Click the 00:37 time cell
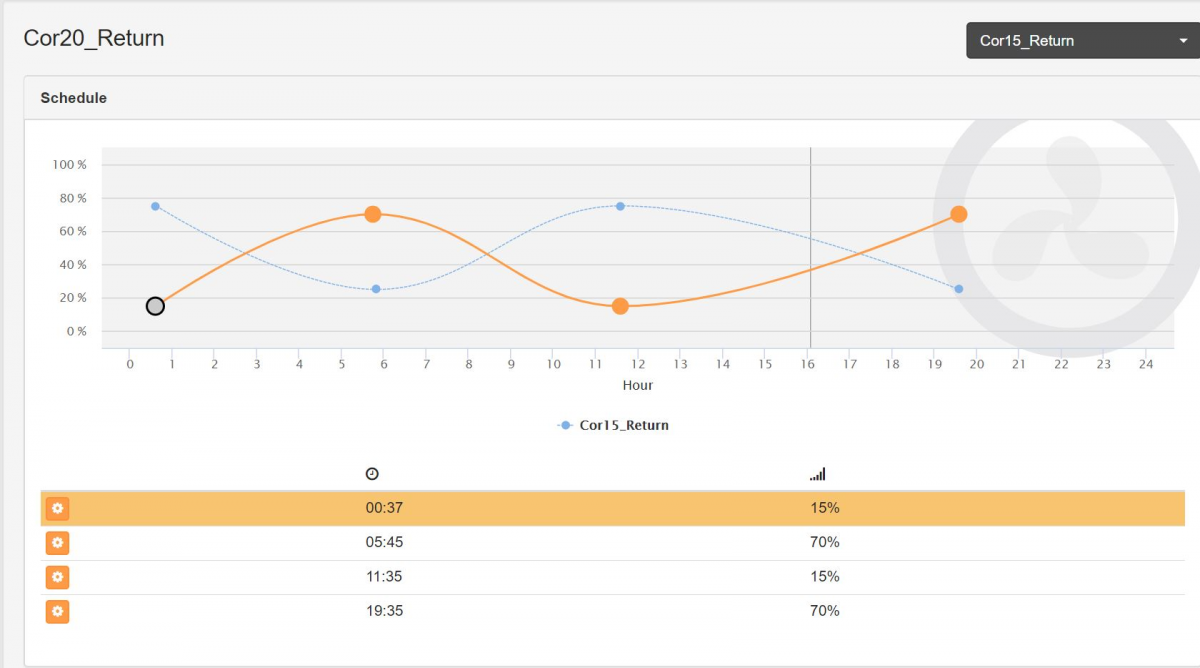Viewport: 1200px width, 668px height. click(x=384, y=508)
